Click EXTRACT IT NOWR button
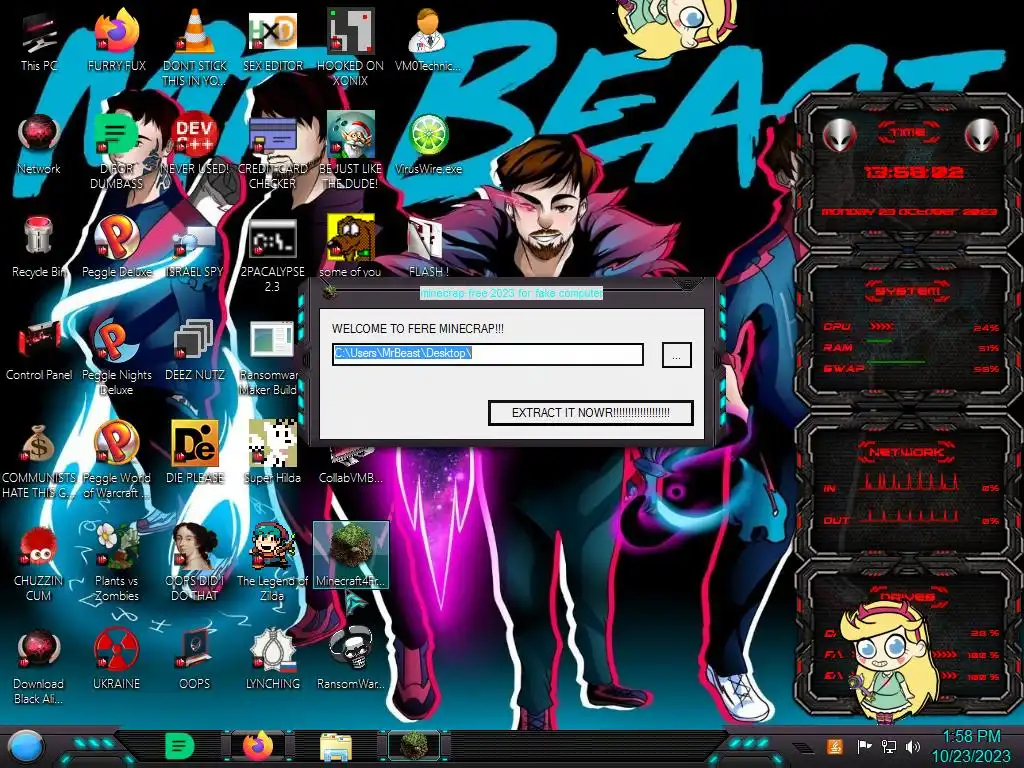 click(x=590, y=413)
